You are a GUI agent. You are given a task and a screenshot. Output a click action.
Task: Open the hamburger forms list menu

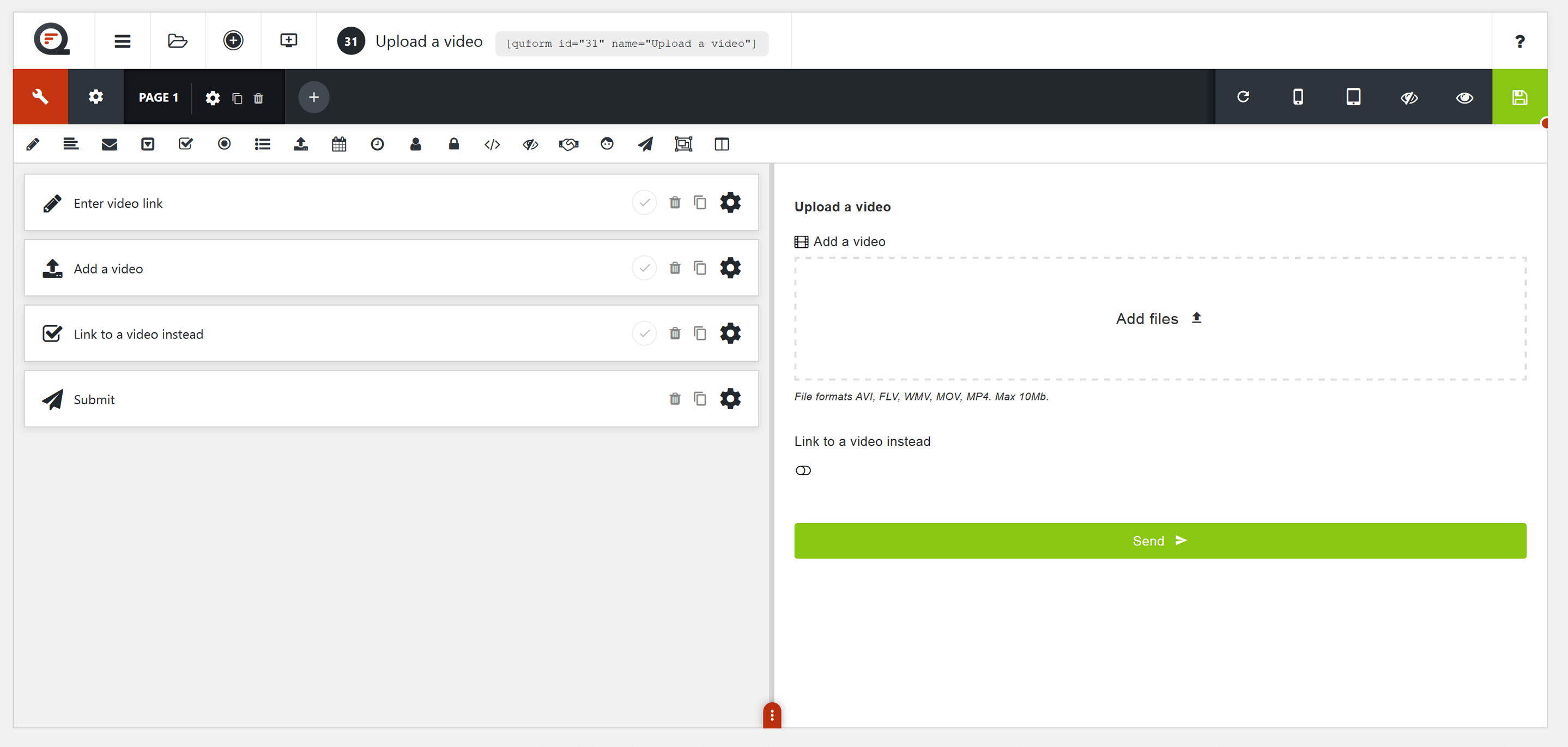click(x=122, y=41)
